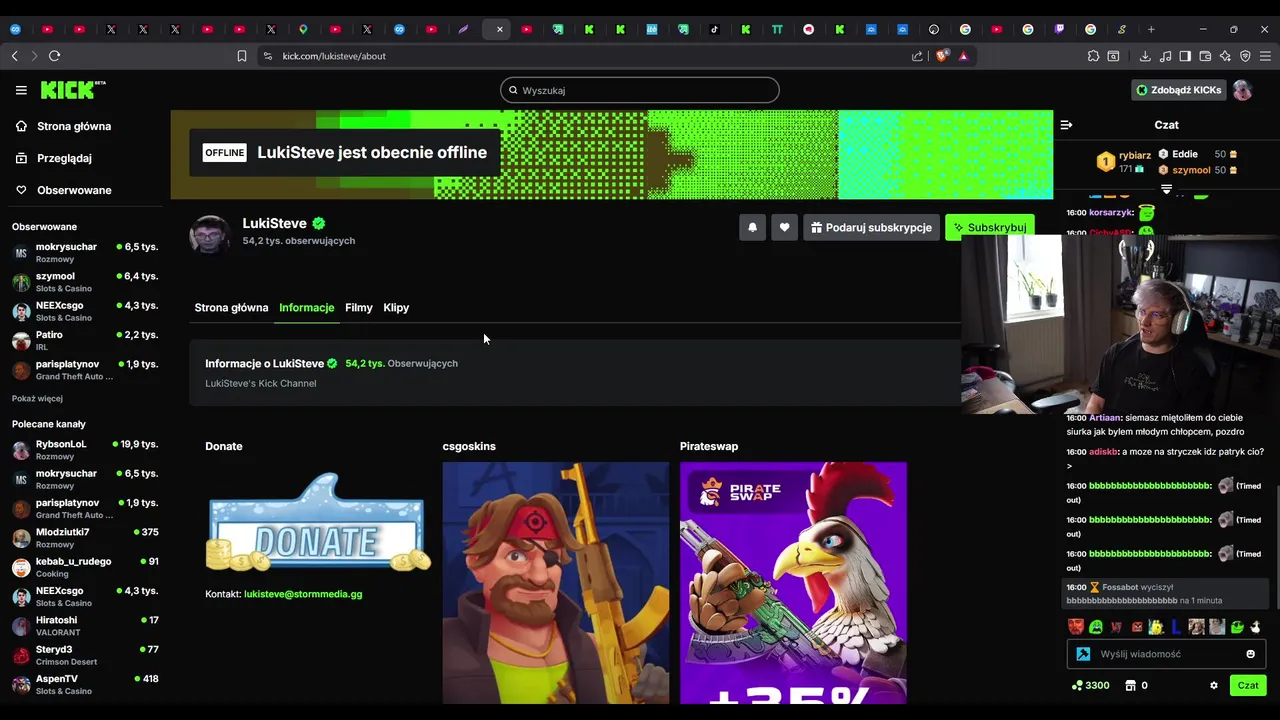Viewport: 1280px width, 720px height.
Task: Open the Brave VPN shield icon
Action: click(x=1245, y=56)
